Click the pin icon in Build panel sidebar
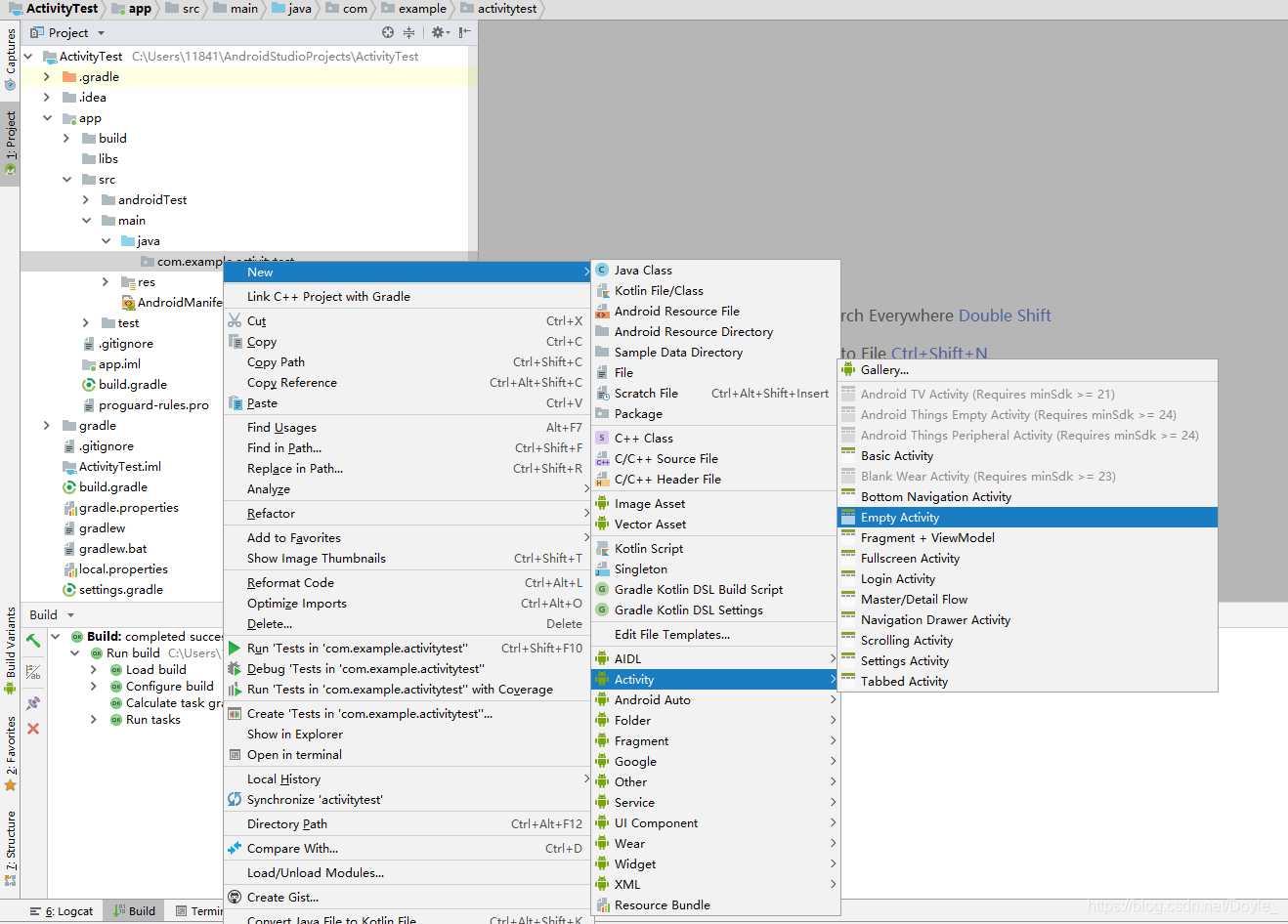This screenshot has height=924, width=1288. (x=33, y=702)
